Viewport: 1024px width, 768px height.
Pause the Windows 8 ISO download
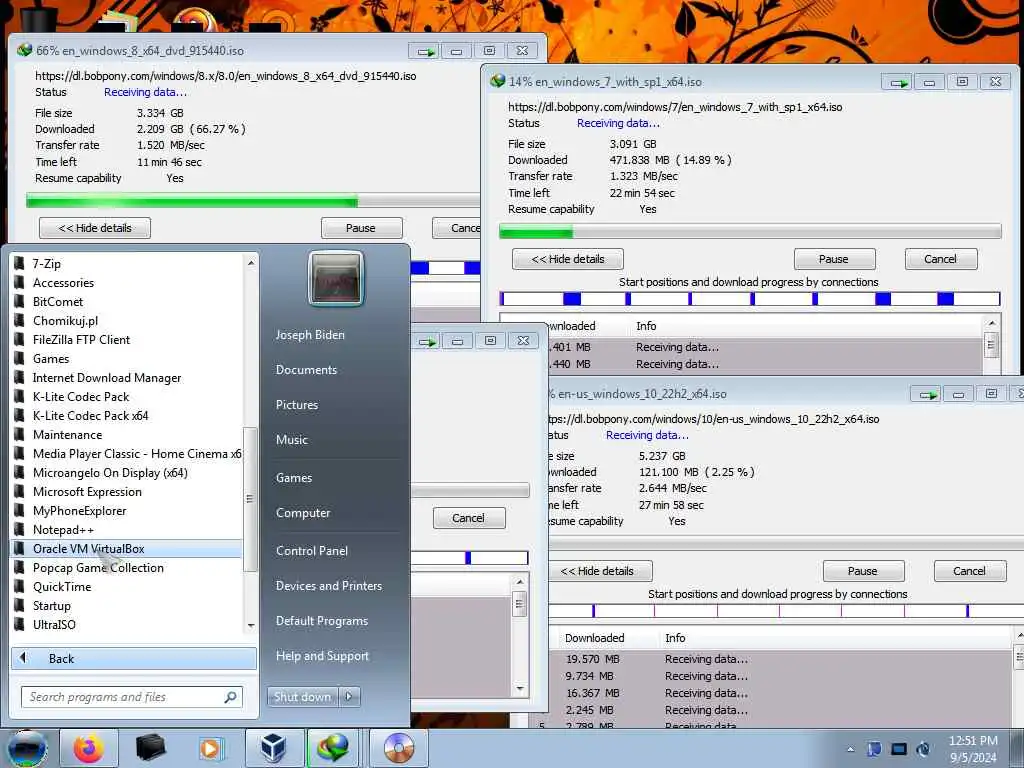coord(361,228)
